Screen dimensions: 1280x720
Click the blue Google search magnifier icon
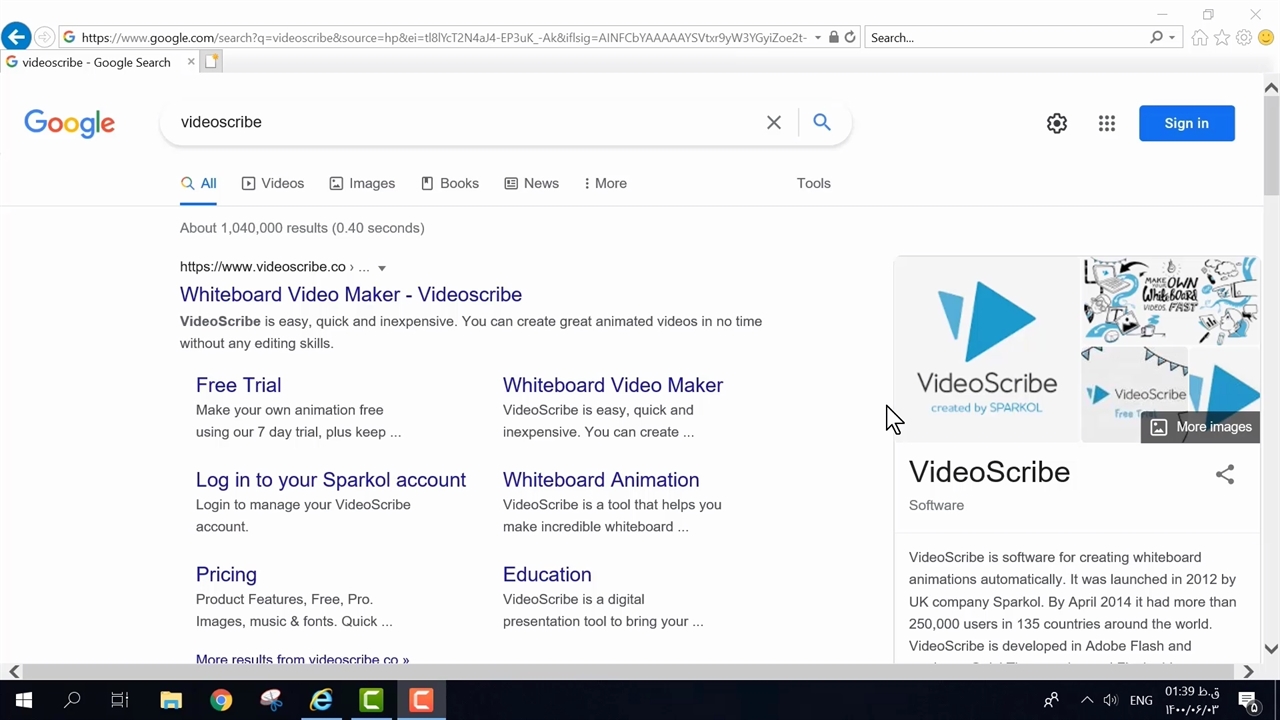point(822,122)
